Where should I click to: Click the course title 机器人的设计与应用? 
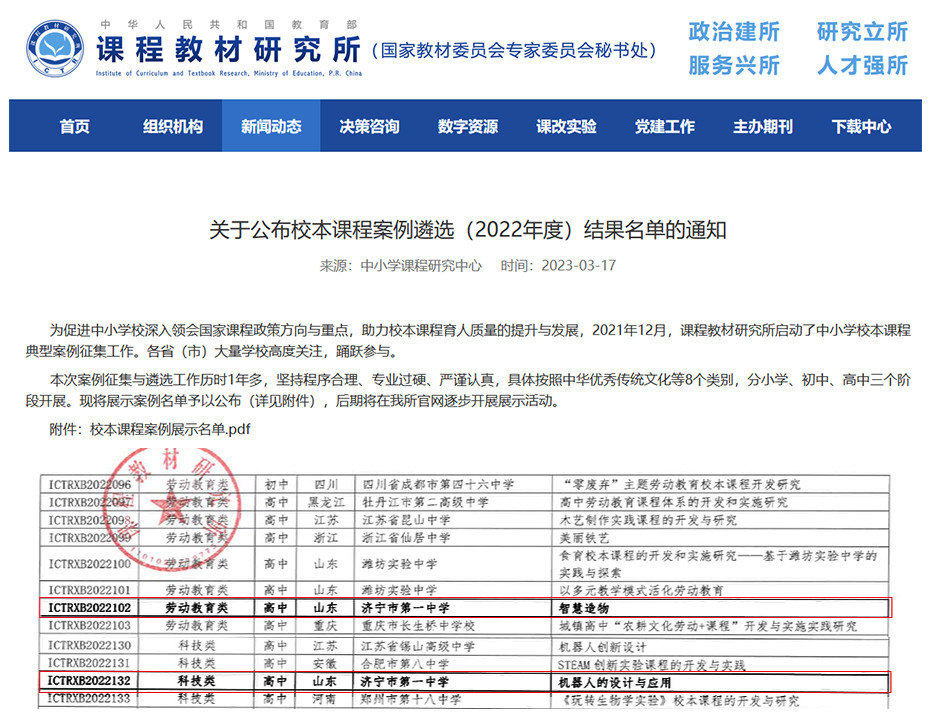pos(615,683)
